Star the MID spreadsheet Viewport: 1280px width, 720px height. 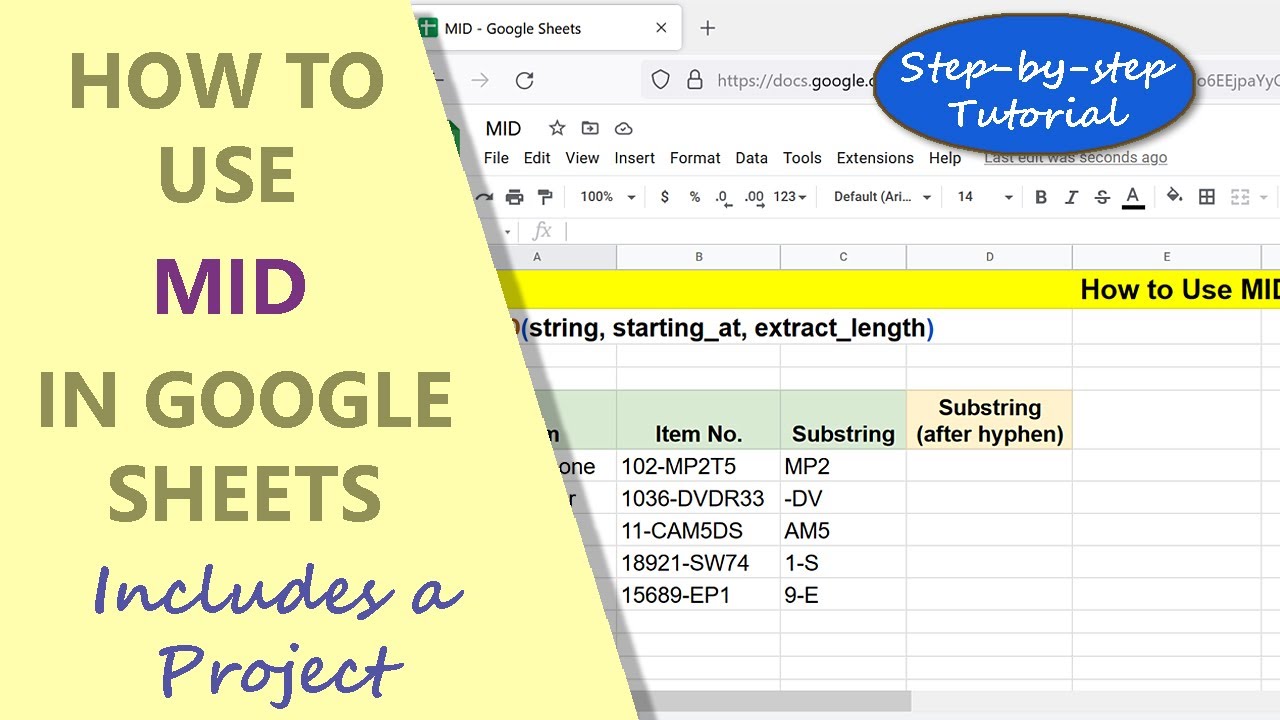[557, 128]
